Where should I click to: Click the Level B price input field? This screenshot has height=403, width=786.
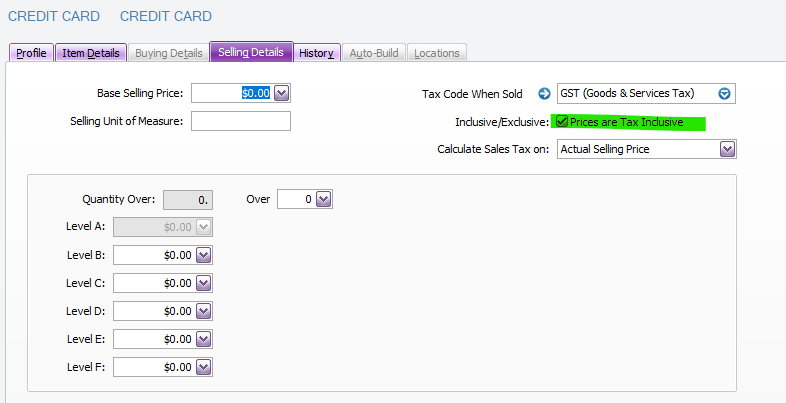click(x=154, y=255)
